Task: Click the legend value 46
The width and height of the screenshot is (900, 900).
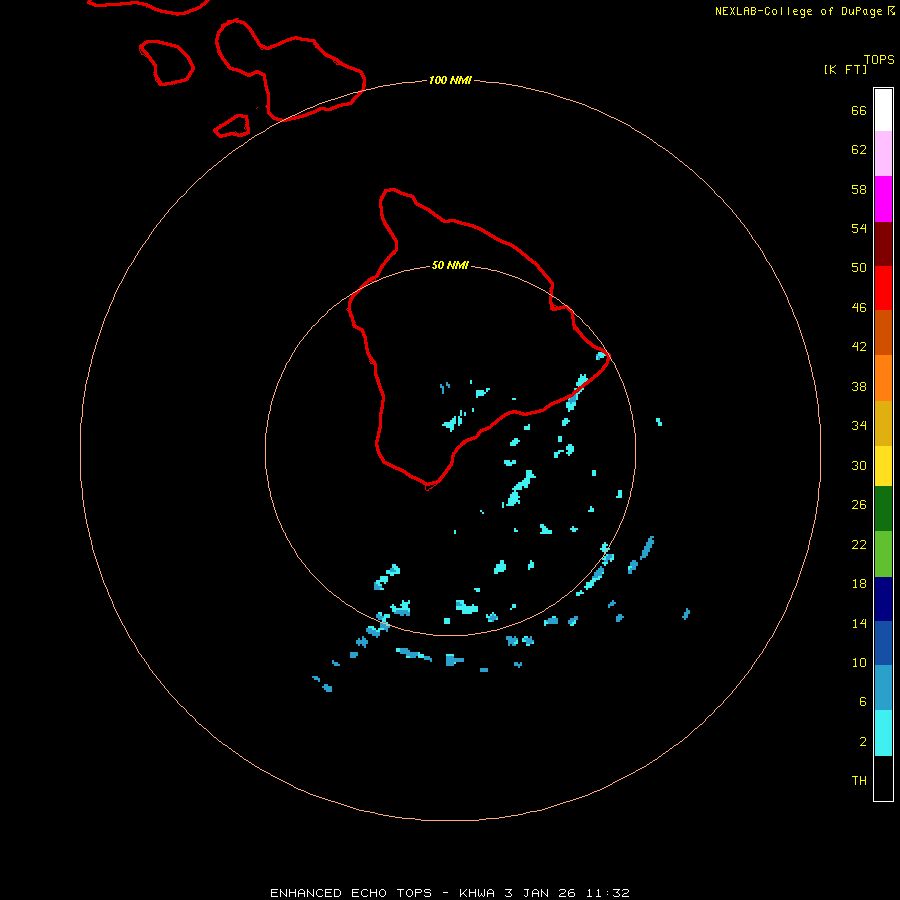Action: 859,308
